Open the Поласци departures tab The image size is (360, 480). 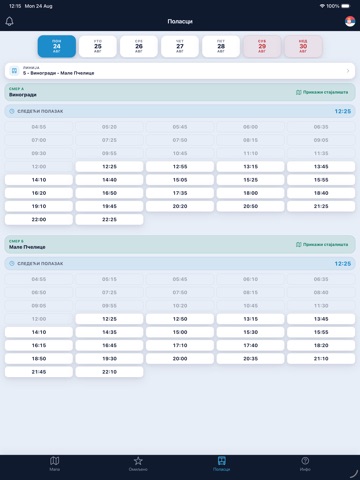click(222, 464)
